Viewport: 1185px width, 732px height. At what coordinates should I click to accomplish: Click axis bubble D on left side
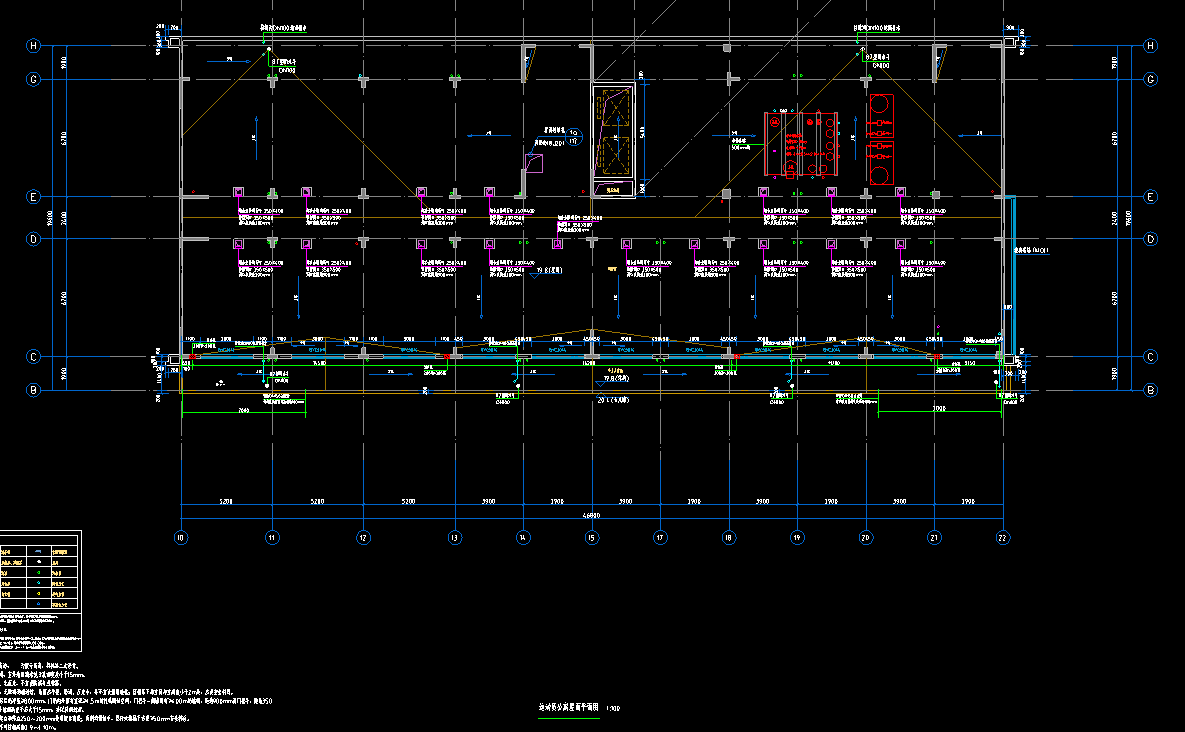pyautogui.click(x=33, y=239)
